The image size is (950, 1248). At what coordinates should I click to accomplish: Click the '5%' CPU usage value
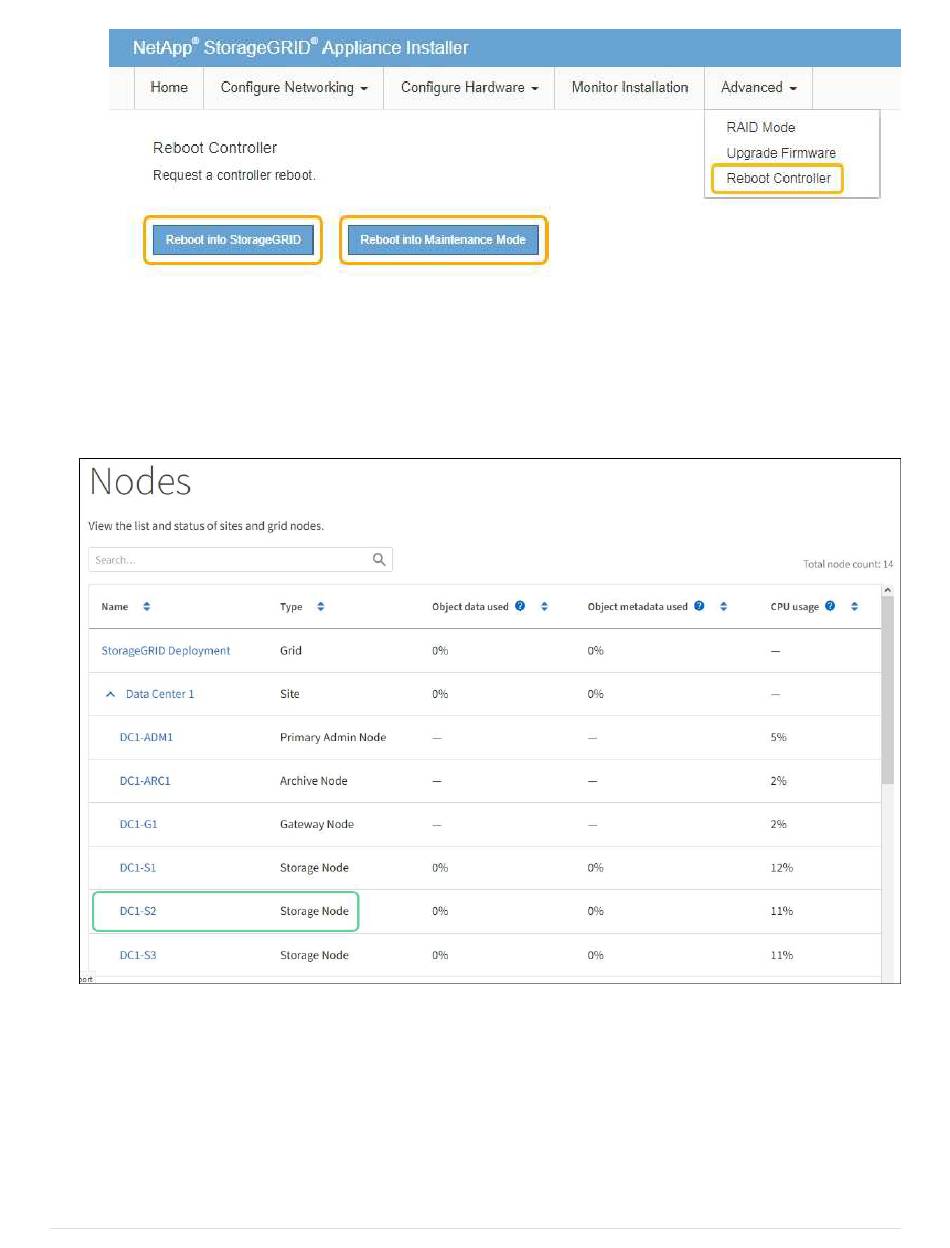778,737
